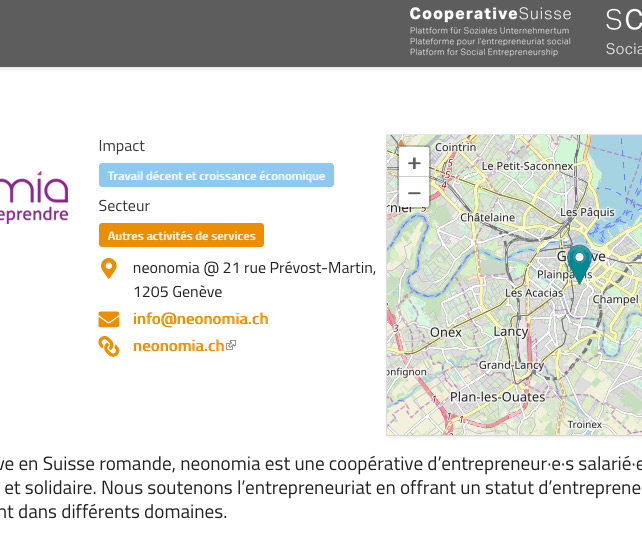642x537 pixels.
Task: Zoom in on the map
Action: click(414, 163)
